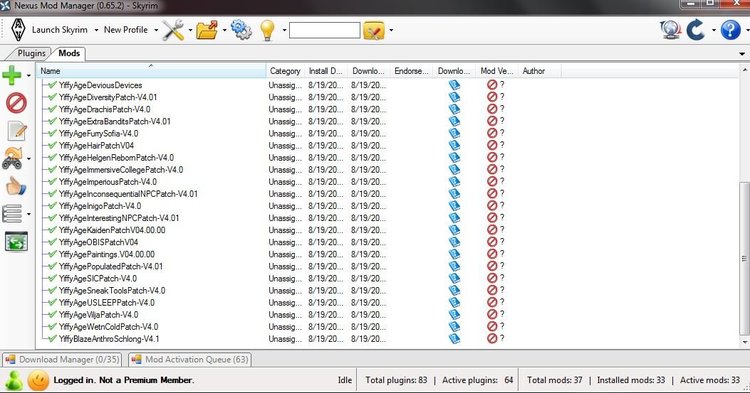Click the yellow checkmark note icon

pyautogui.click(x=374, y=30)
